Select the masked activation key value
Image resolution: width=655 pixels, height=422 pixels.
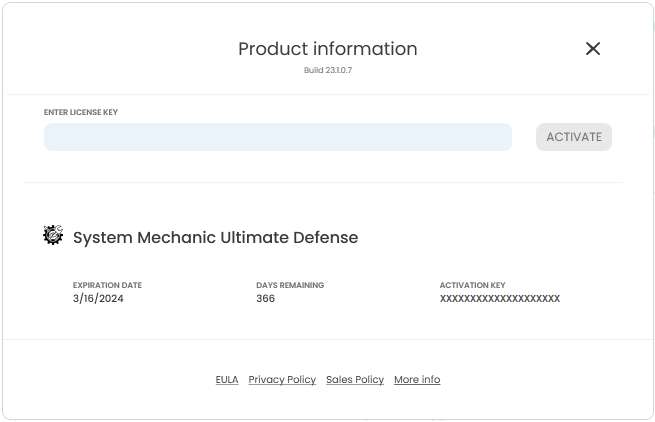[500, 298]
